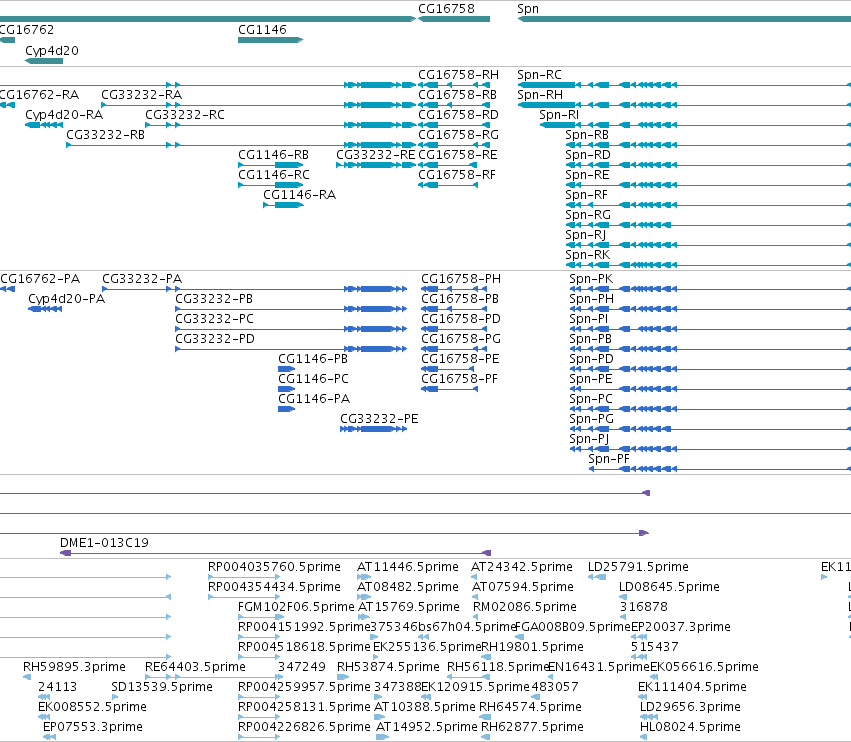Select protein CG16758-PH
This screenshot has height=742, width=851.
tap(461, 278)
